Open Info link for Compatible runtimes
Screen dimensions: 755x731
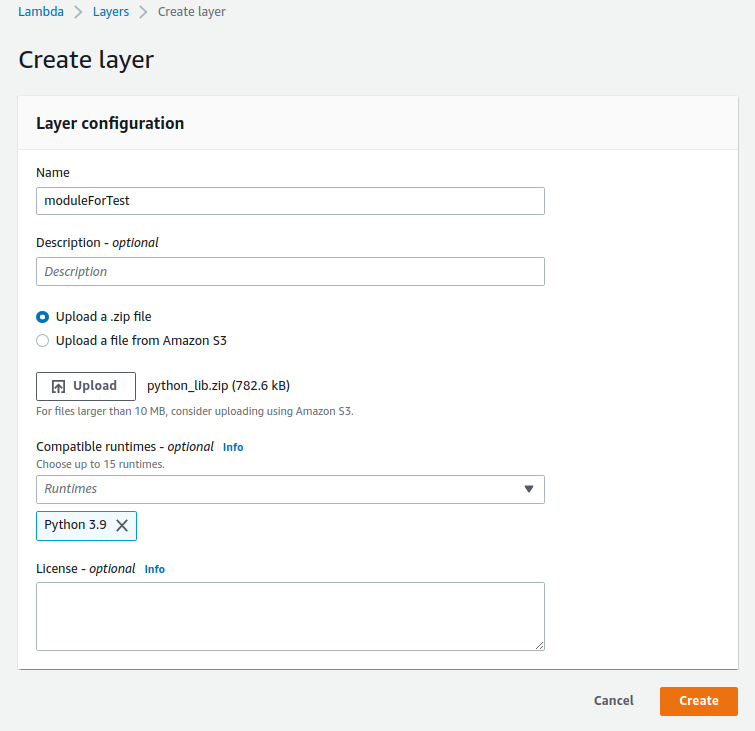[x=233, y=447]
